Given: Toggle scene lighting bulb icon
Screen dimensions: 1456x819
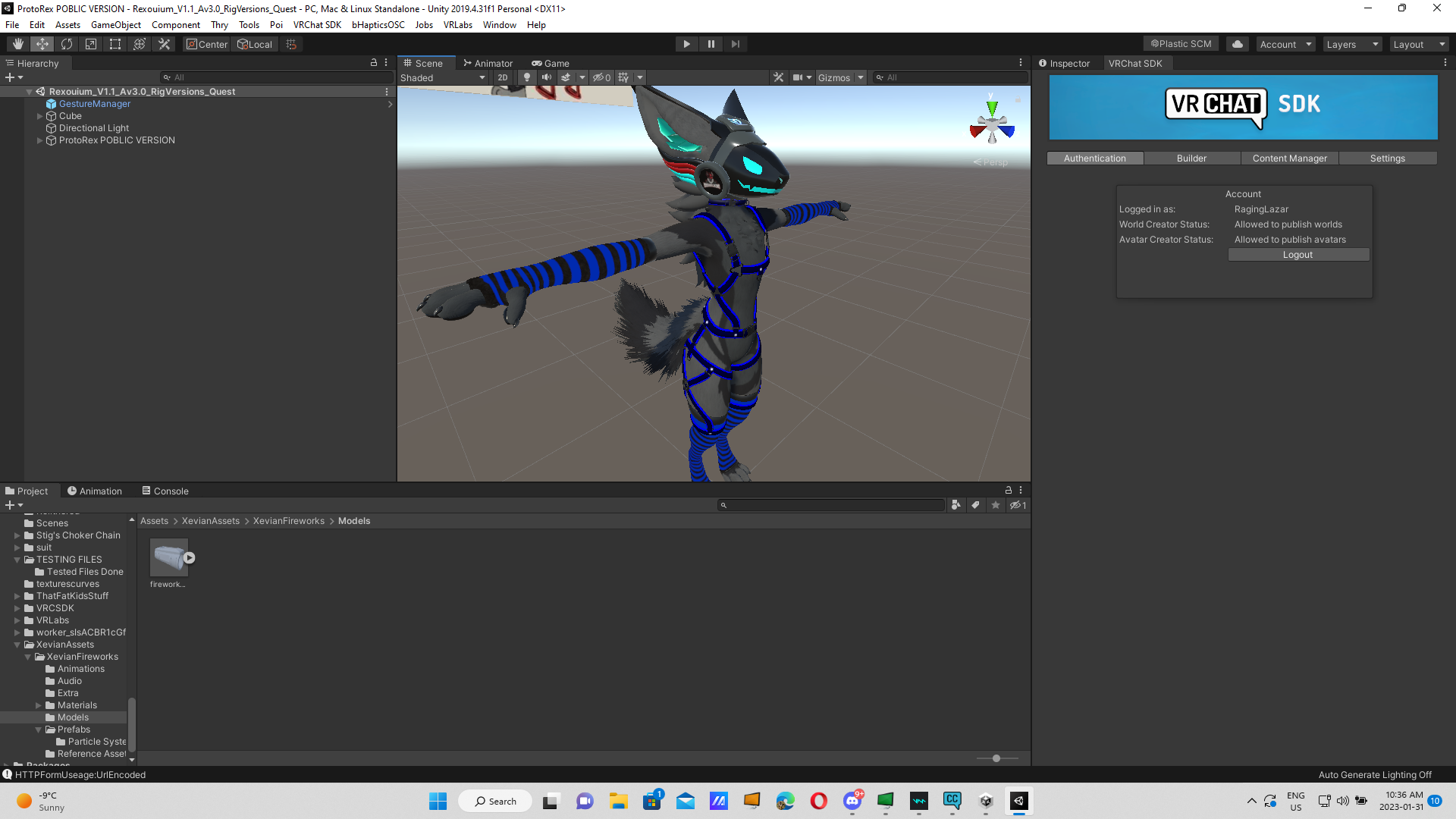Looking at the screenshot, I should click(527, 77).
